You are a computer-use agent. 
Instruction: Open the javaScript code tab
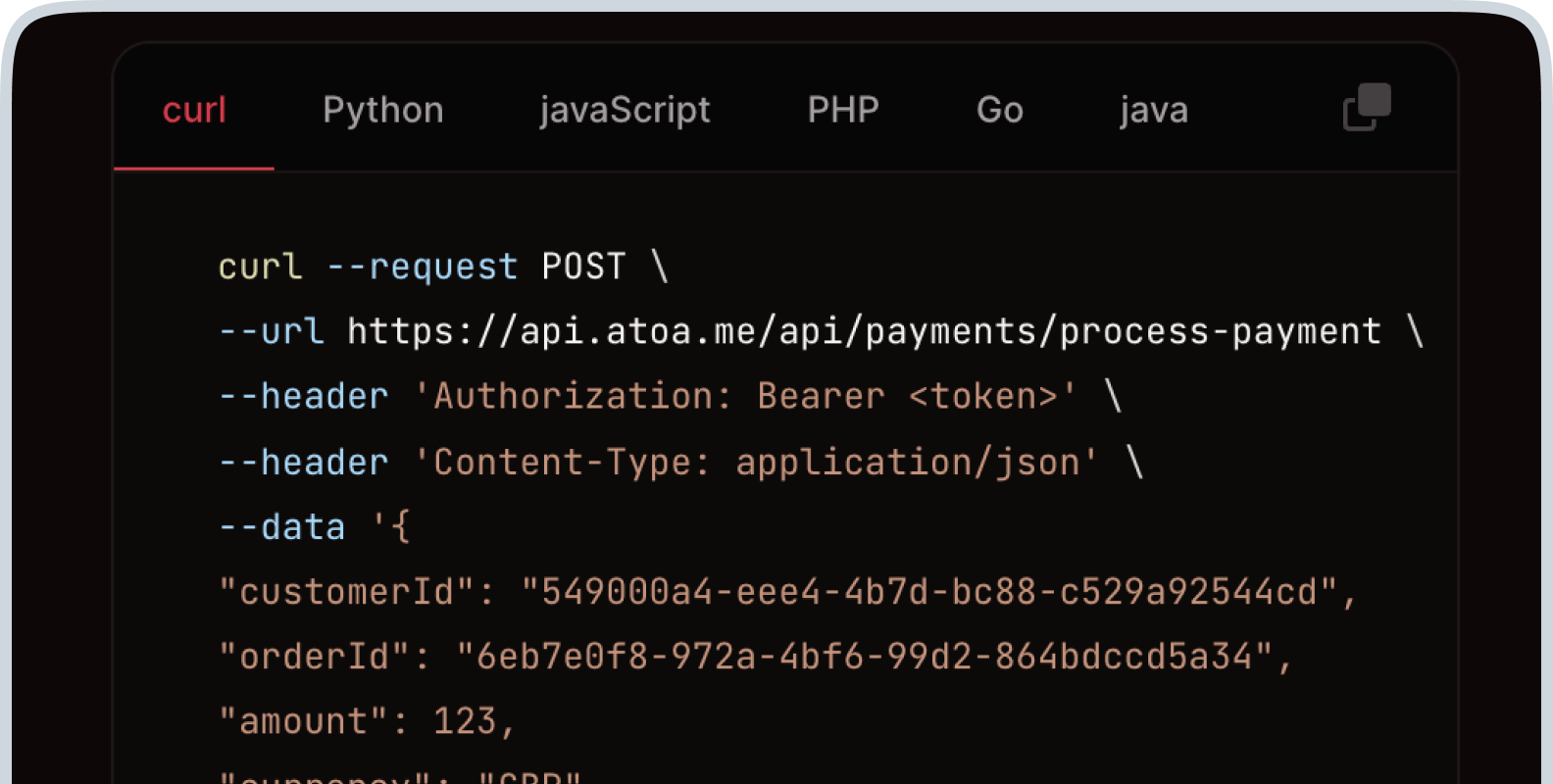625,110
